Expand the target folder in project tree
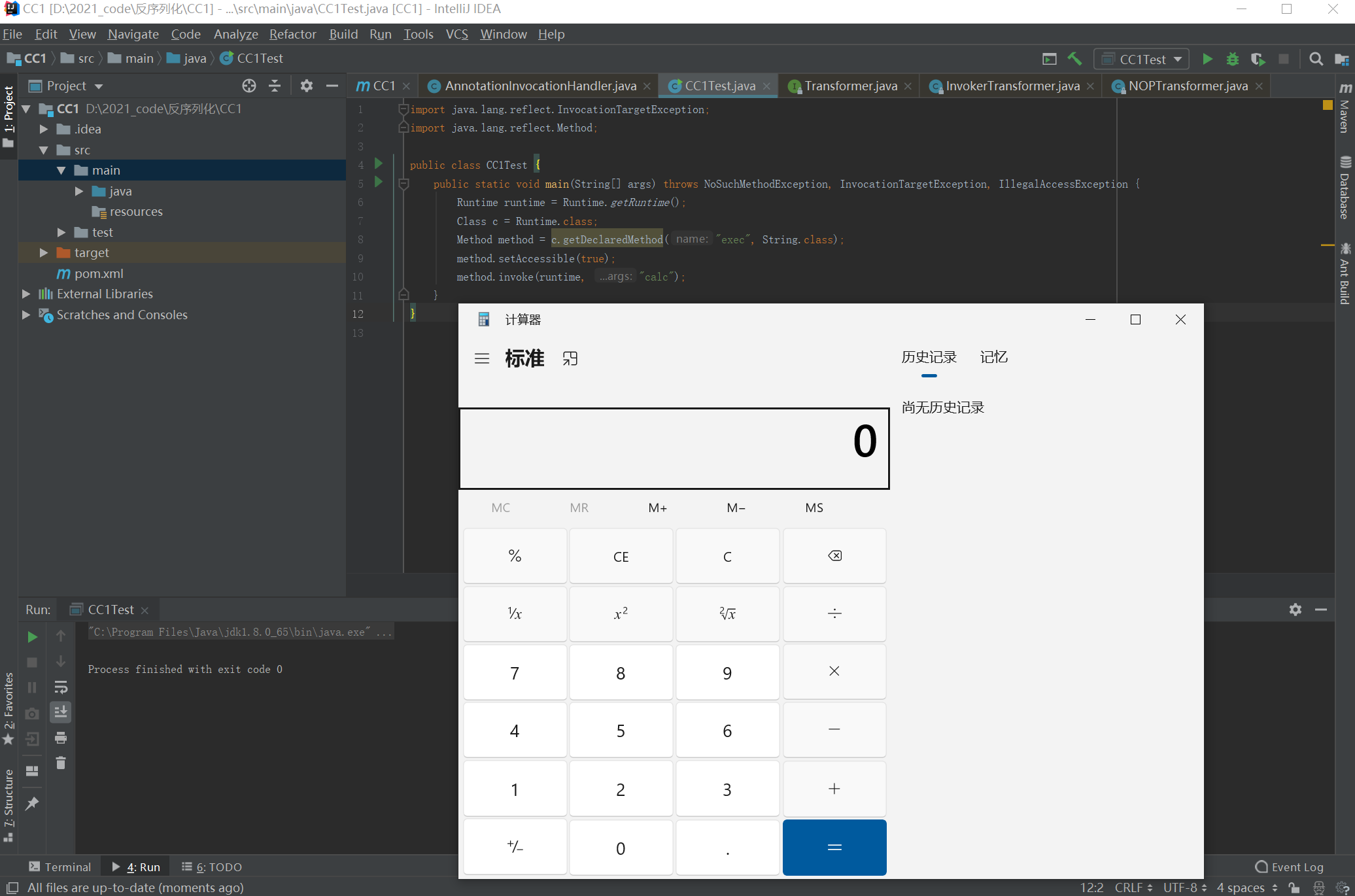Screen dimensions: 1355x896 44,252
